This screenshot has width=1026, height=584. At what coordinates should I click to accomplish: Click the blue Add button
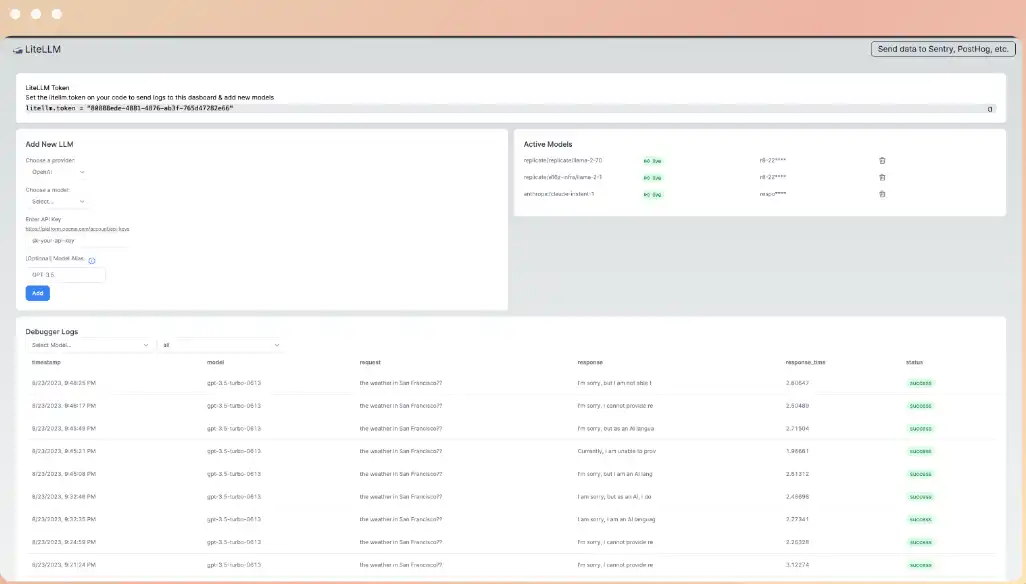coord(38,293)
